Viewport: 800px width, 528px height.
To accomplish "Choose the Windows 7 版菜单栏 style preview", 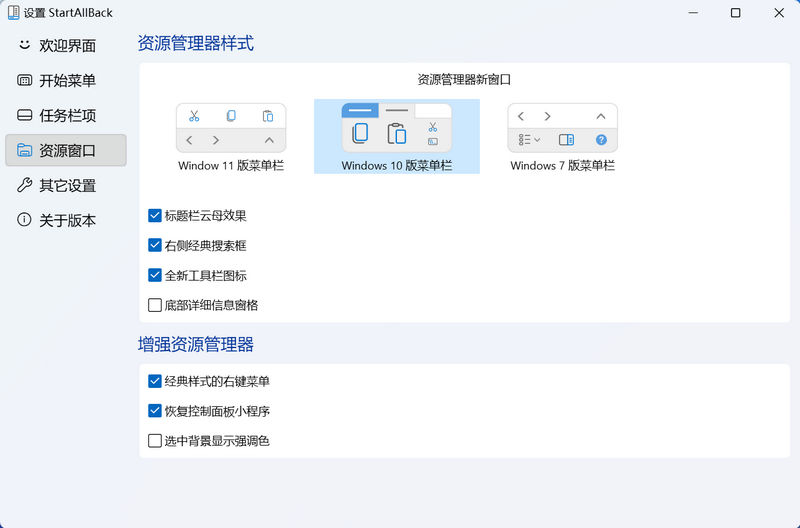I will point(562,128).
